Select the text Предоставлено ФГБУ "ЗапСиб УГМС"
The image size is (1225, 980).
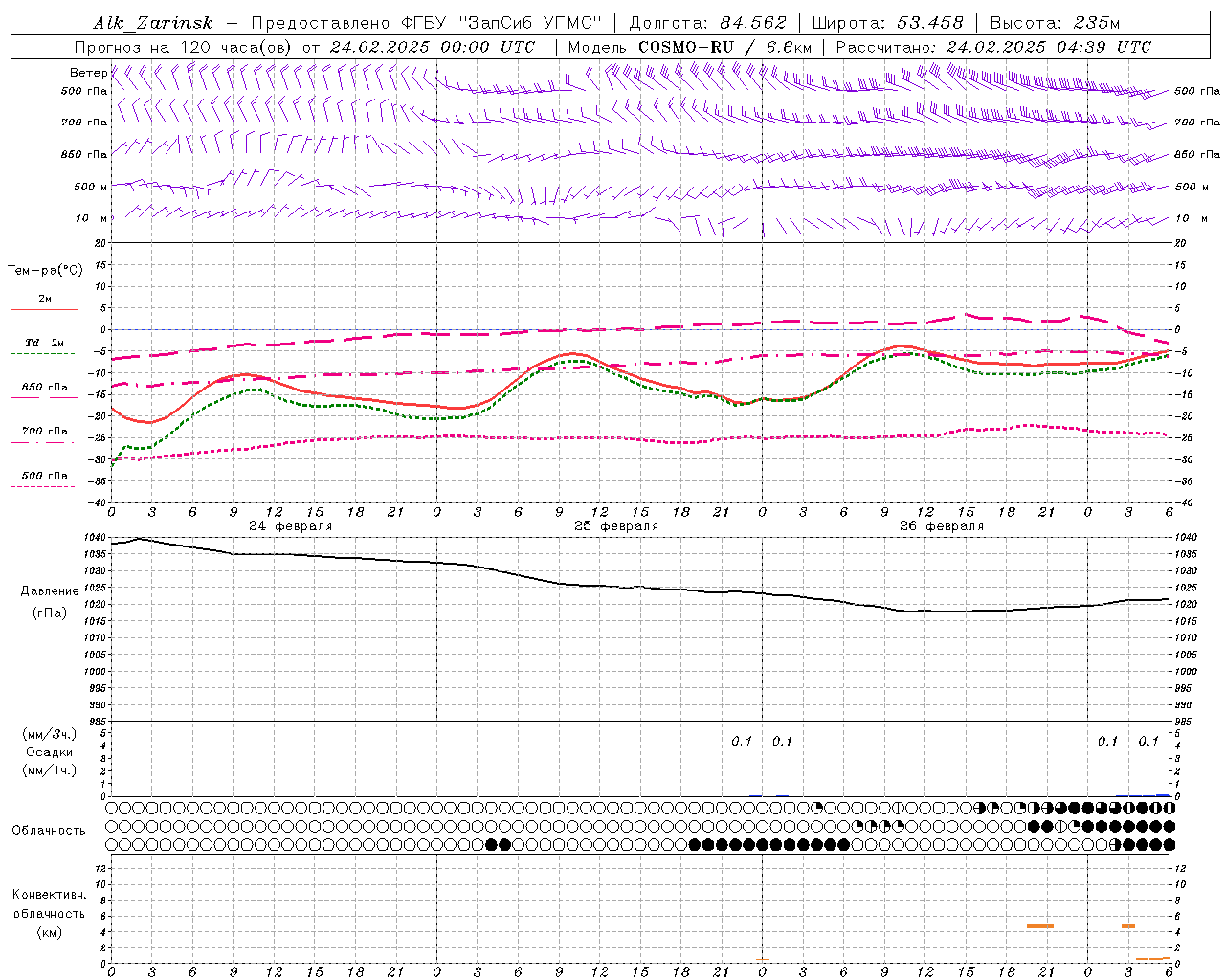pyautogui.click(x=427, y=24)
